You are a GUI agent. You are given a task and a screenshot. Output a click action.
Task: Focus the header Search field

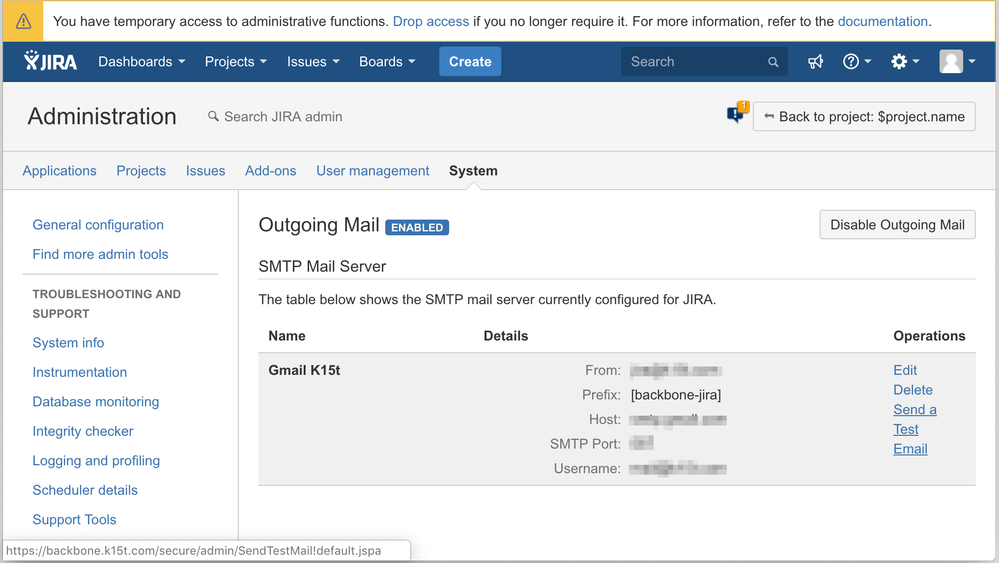[704, 62]
